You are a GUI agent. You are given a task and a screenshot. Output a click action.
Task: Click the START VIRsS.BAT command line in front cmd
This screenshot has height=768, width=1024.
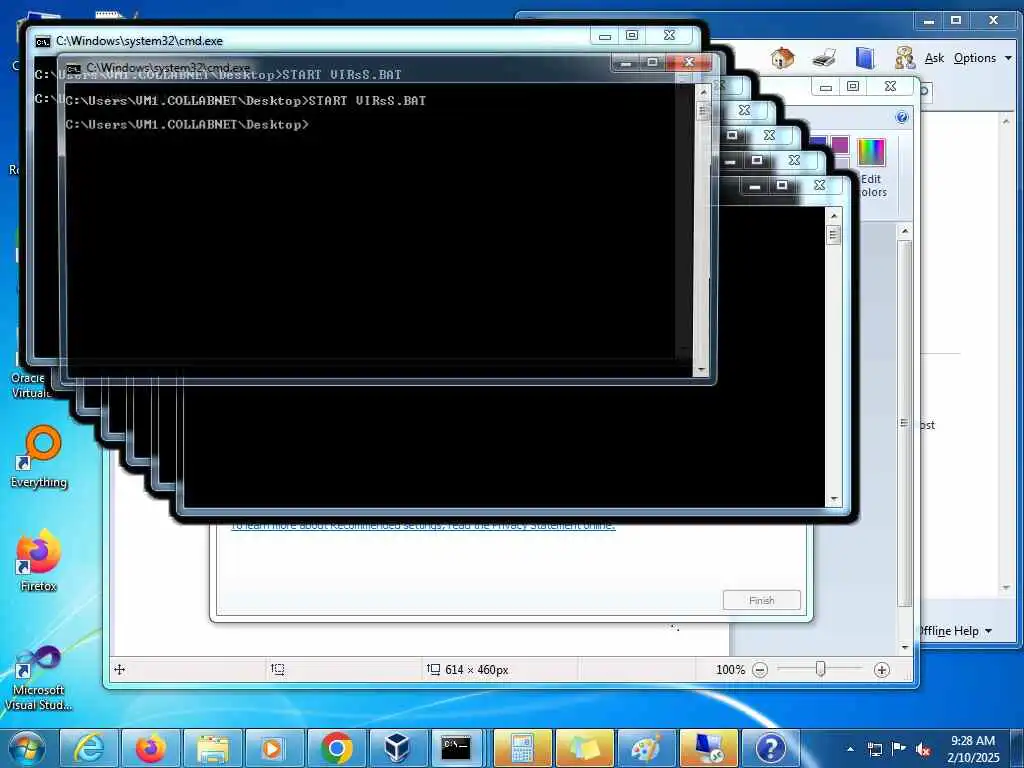246,101
